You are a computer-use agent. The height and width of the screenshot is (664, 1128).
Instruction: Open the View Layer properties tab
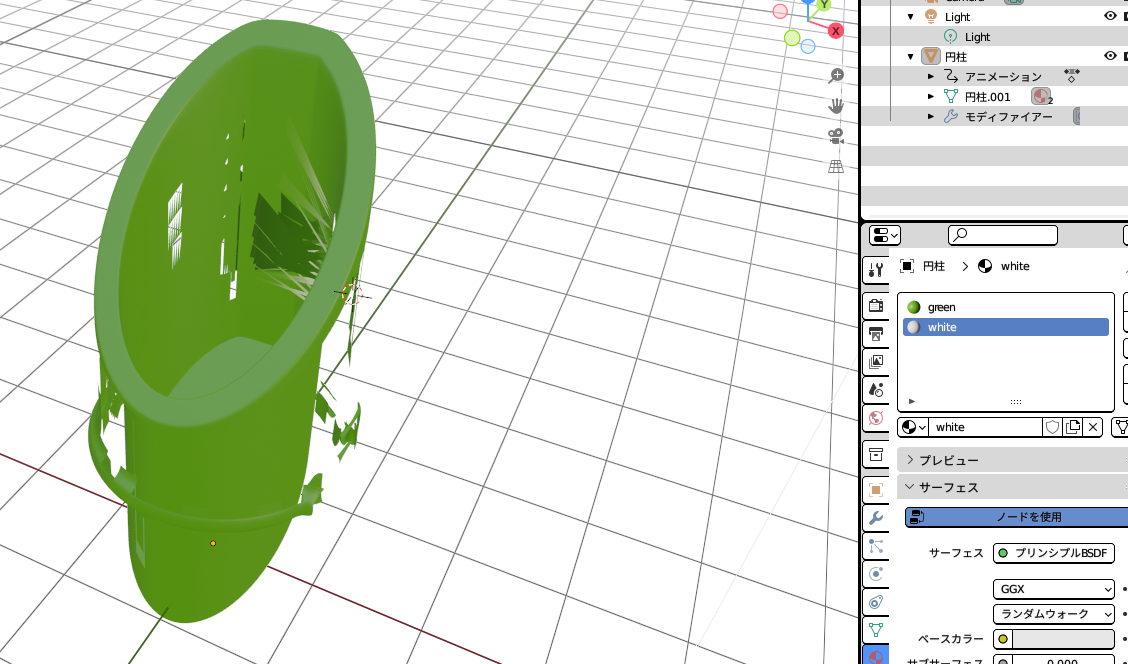(x=875, y=362)
